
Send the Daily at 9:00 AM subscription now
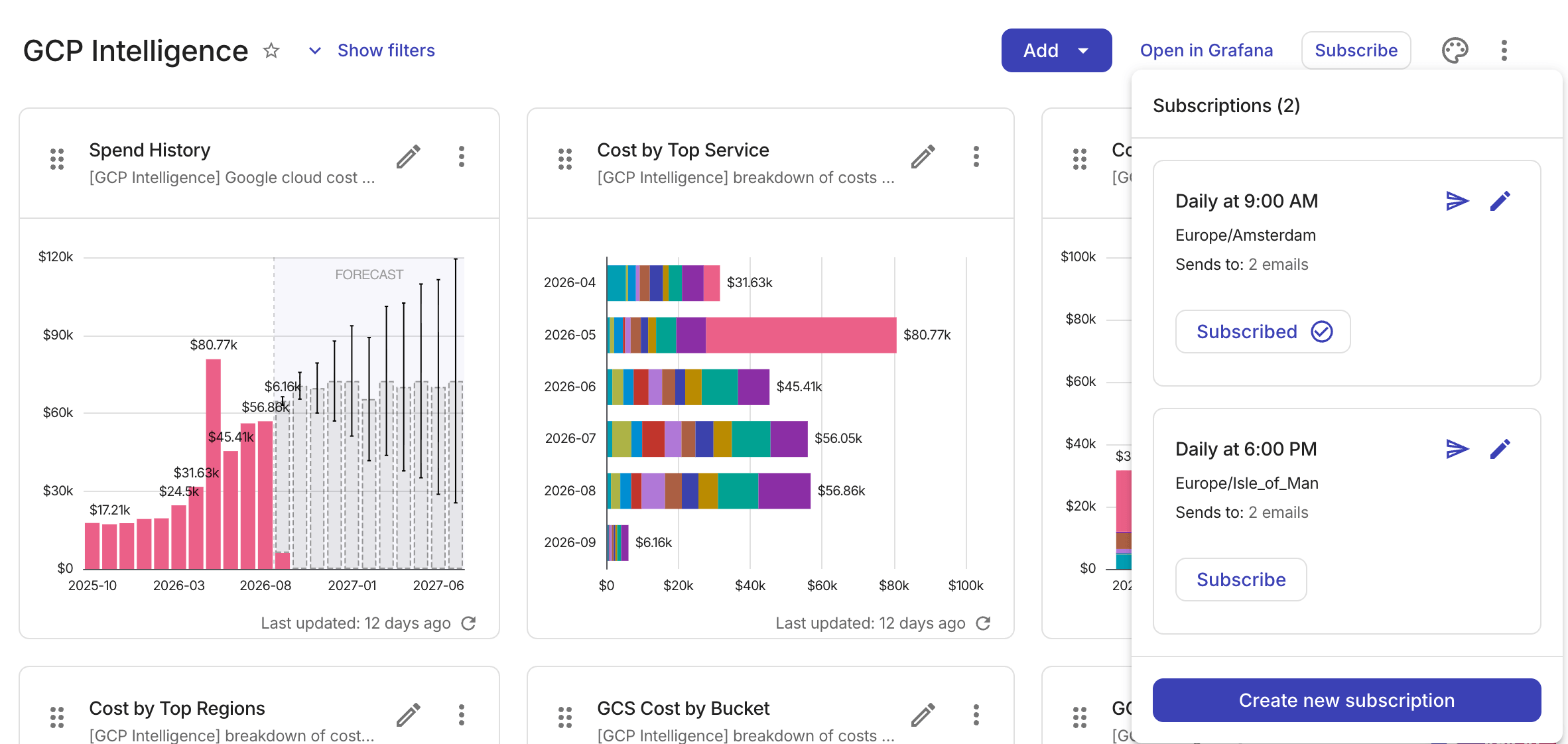pos(1457,201)
